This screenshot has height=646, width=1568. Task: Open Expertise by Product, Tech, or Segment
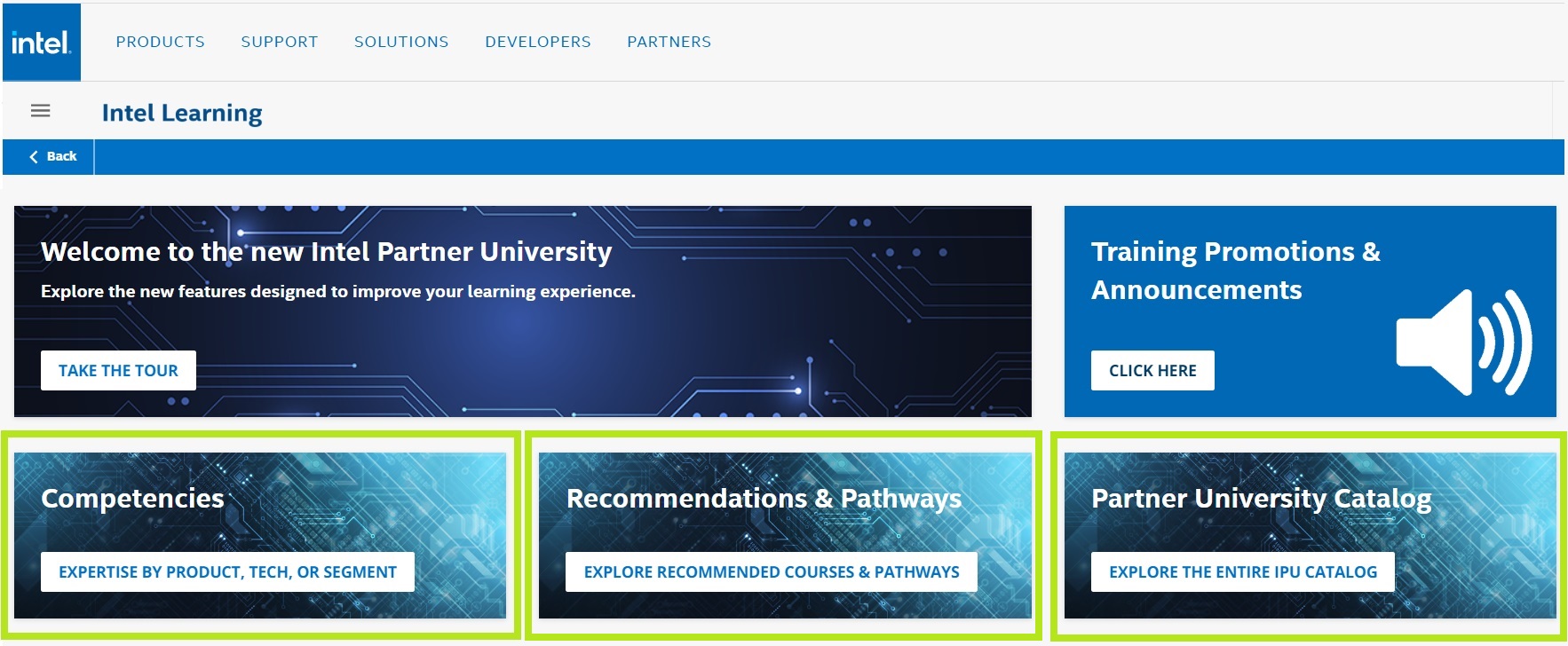pos(227,572)
